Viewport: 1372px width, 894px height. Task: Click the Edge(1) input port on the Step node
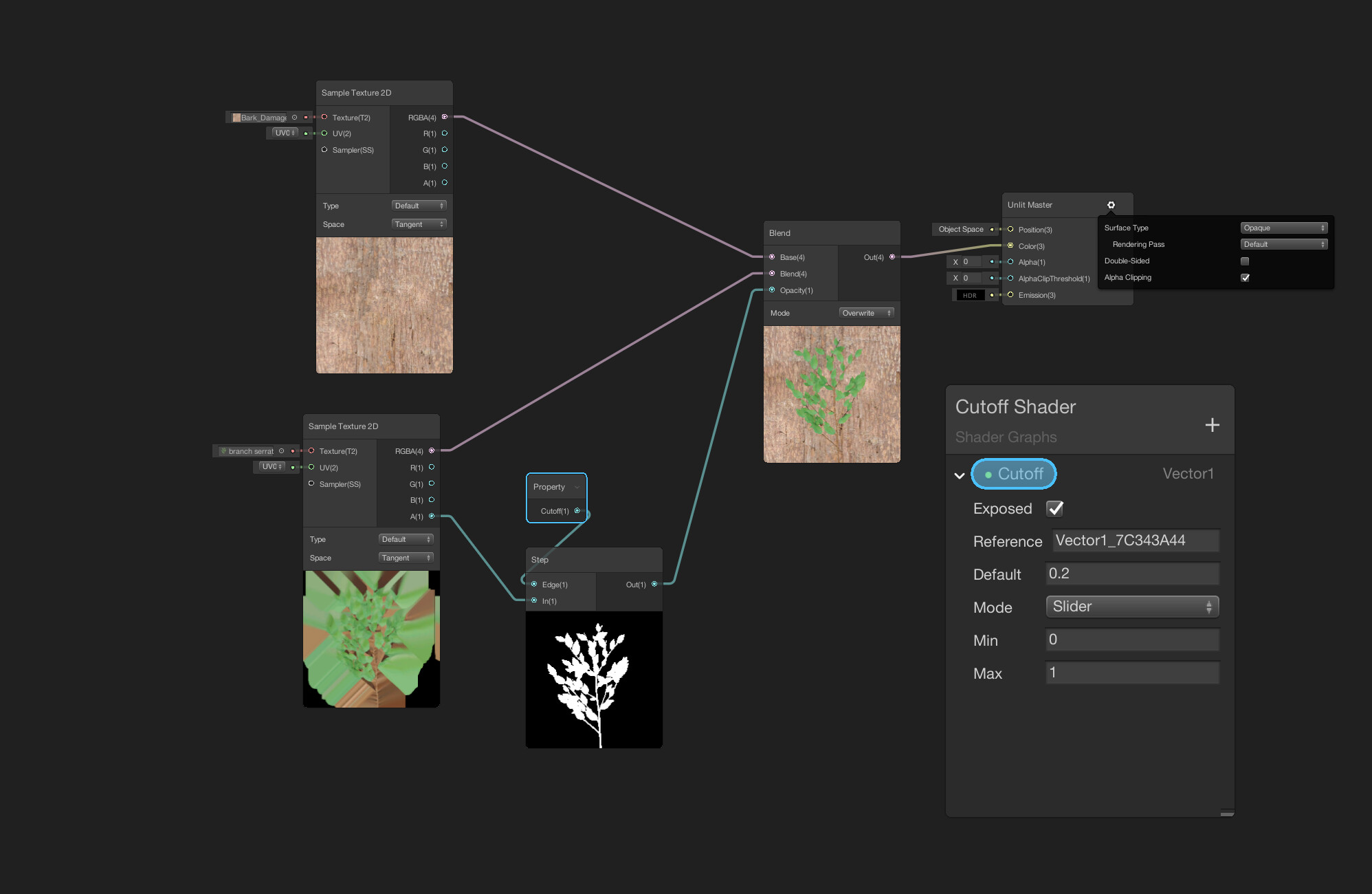pos(534,583)
